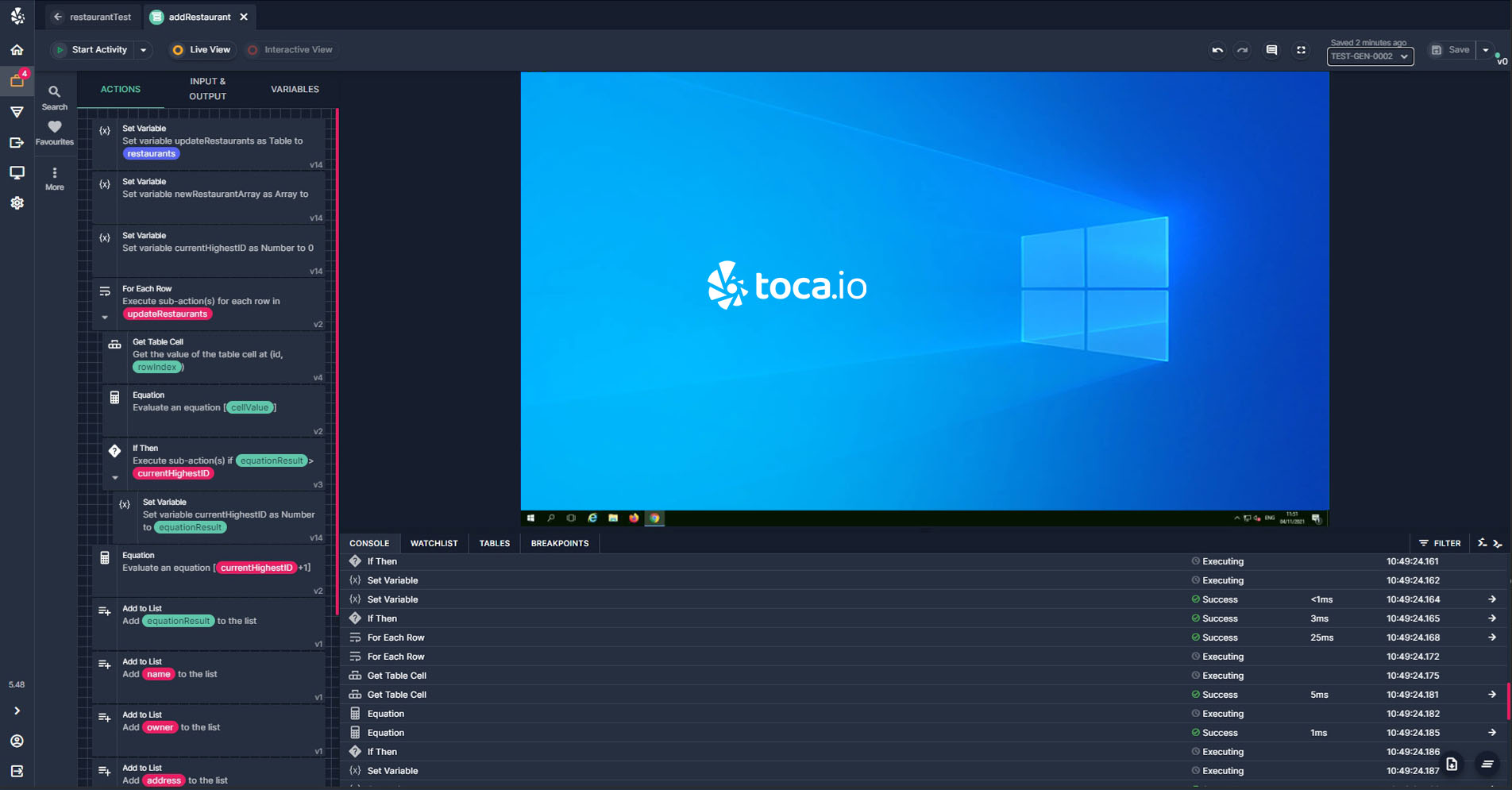This screenshot has height=790, width=1512.
Task: Switch to INPUT & OUTPUT tab
Action: pos(207,89)
